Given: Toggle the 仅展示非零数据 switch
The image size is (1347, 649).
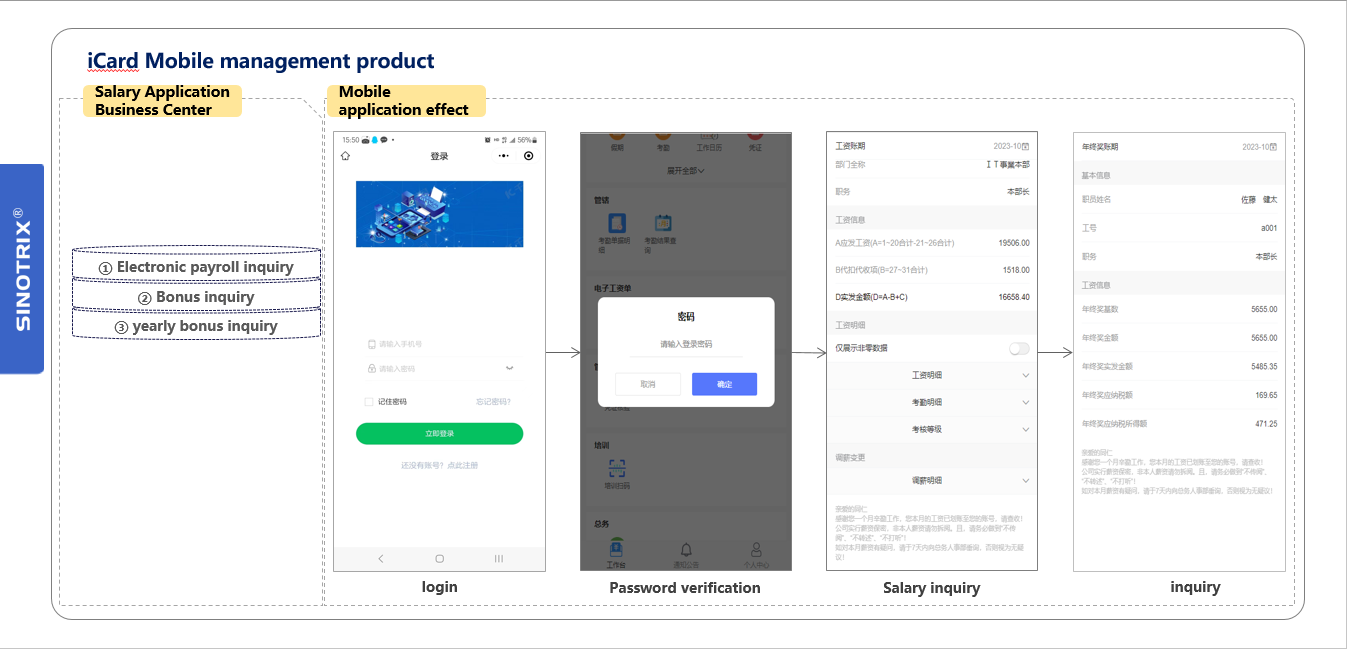Looking at the screenshot, I should point(1019,348).
